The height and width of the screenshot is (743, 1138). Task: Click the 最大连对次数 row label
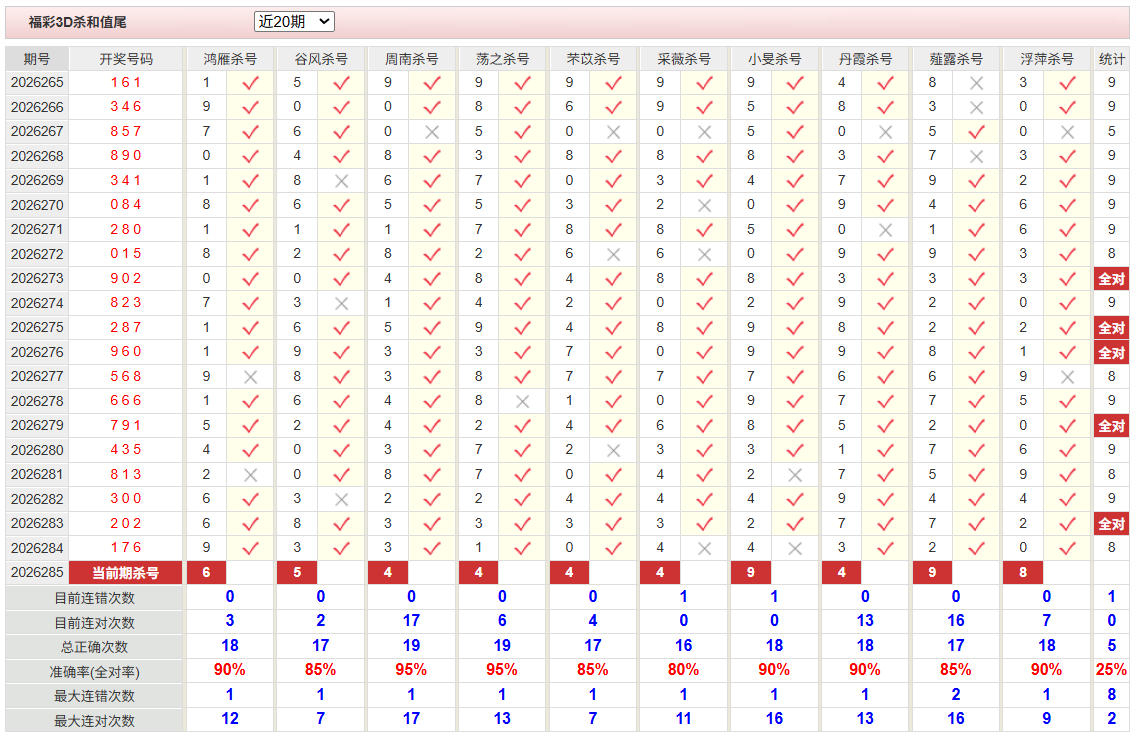[x=94, y=721]
